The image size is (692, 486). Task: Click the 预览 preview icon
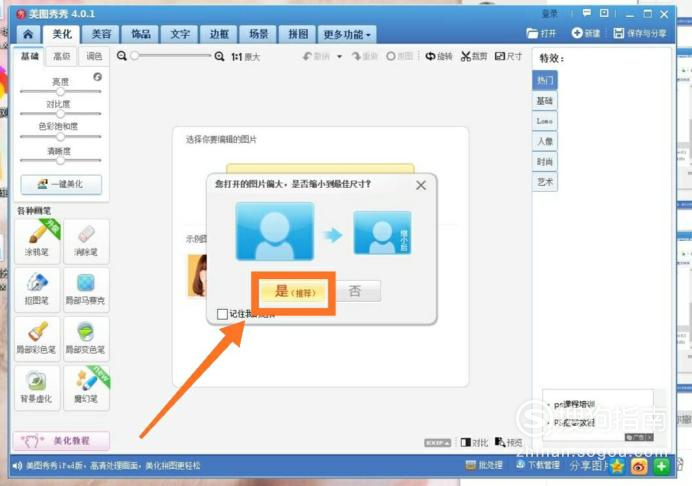point(508,442)
